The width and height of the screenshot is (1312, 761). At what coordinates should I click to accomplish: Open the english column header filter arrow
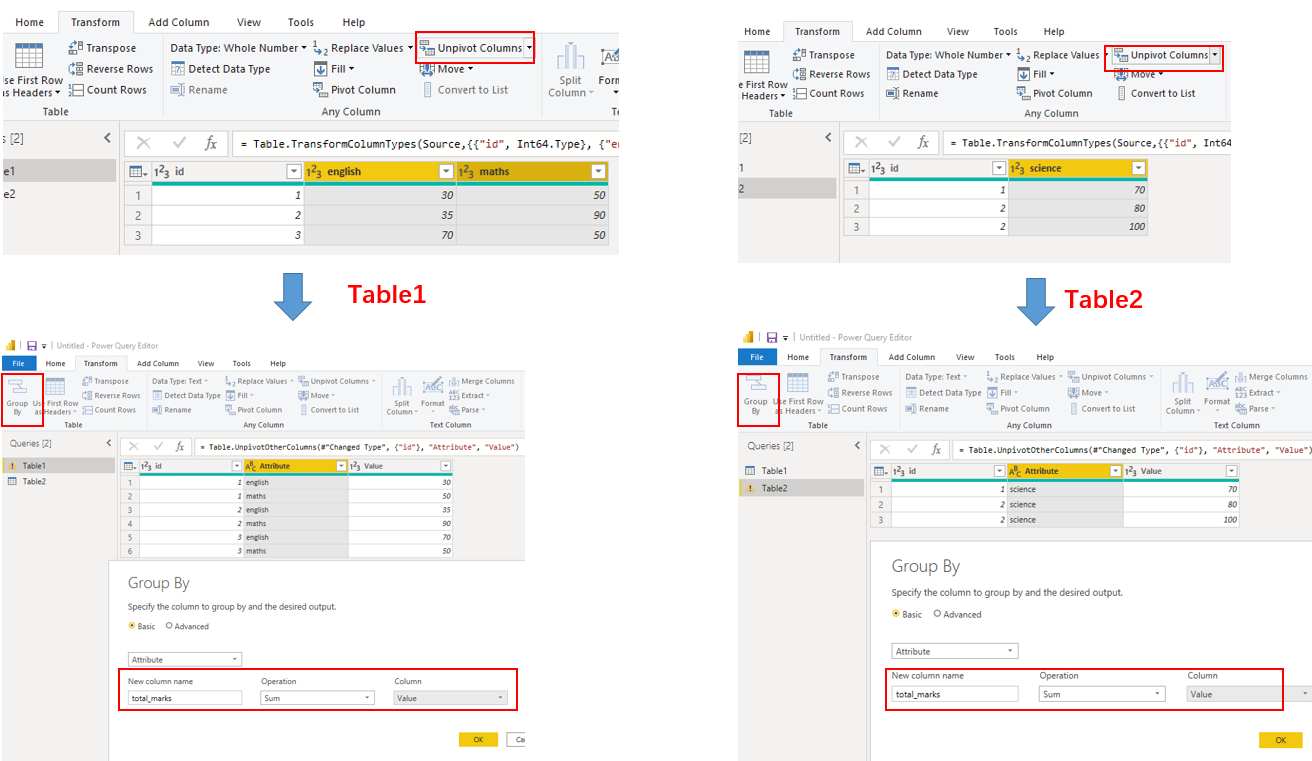pos(446,172)
